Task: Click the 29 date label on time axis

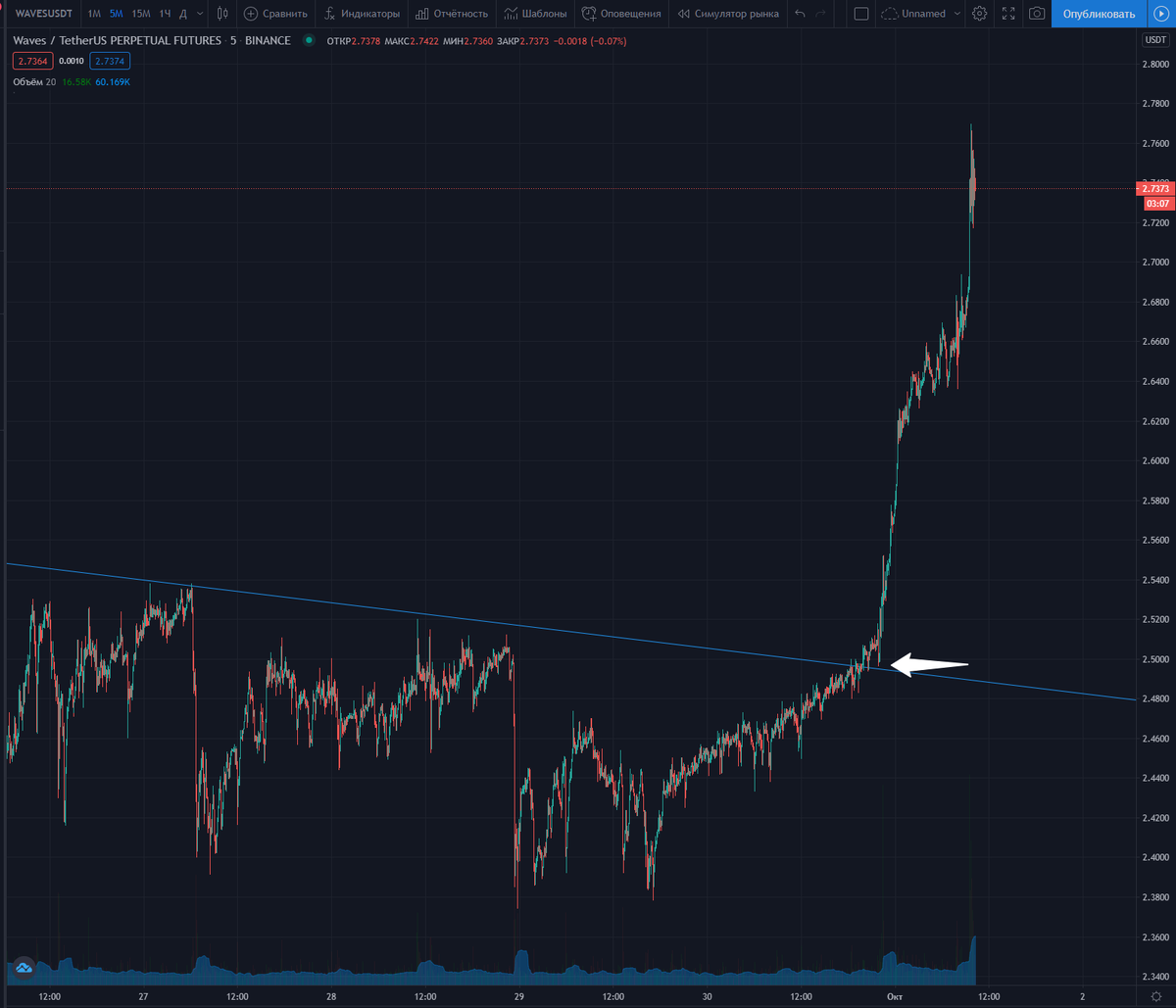Action: coord(519,996)
